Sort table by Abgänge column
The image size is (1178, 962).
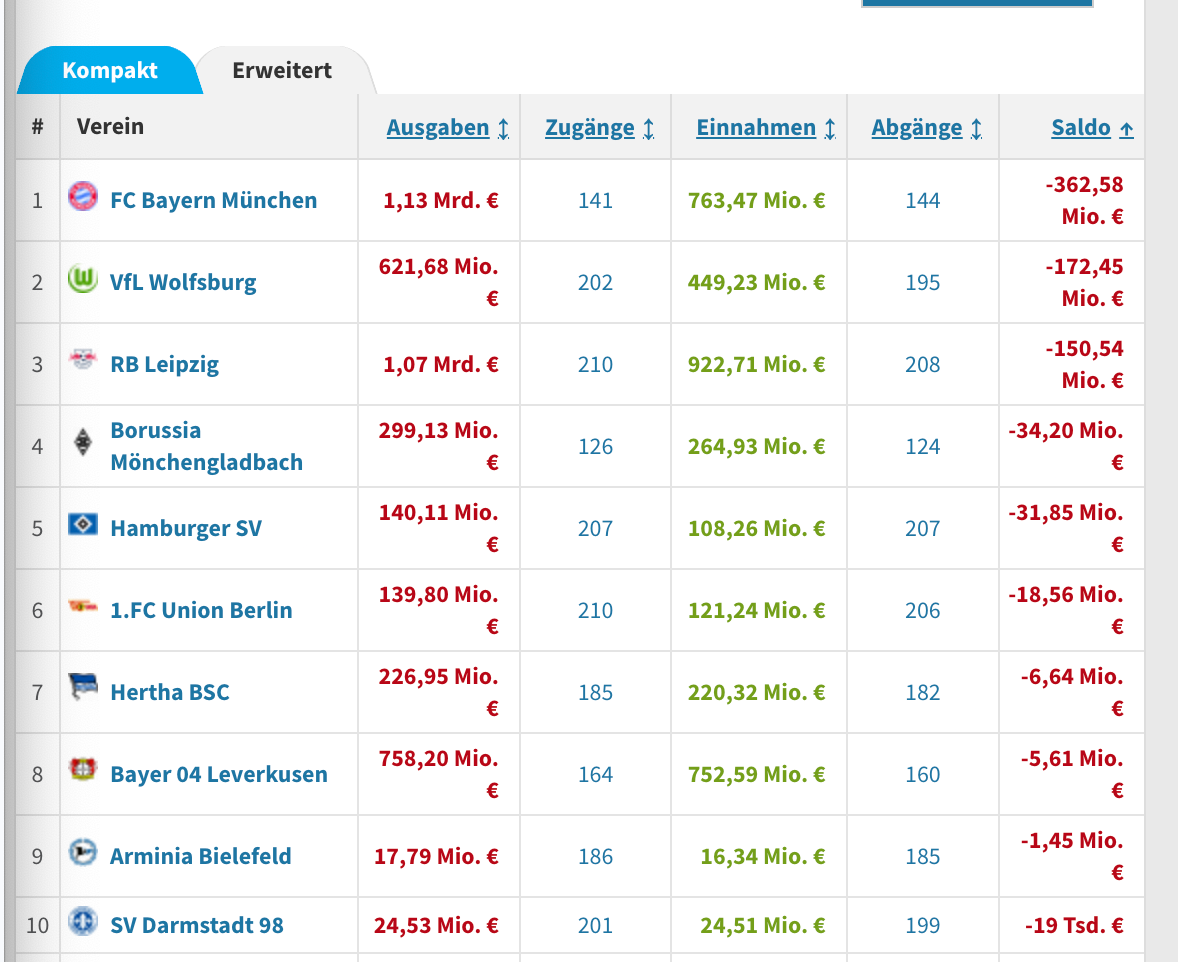(x=917, y=128)
